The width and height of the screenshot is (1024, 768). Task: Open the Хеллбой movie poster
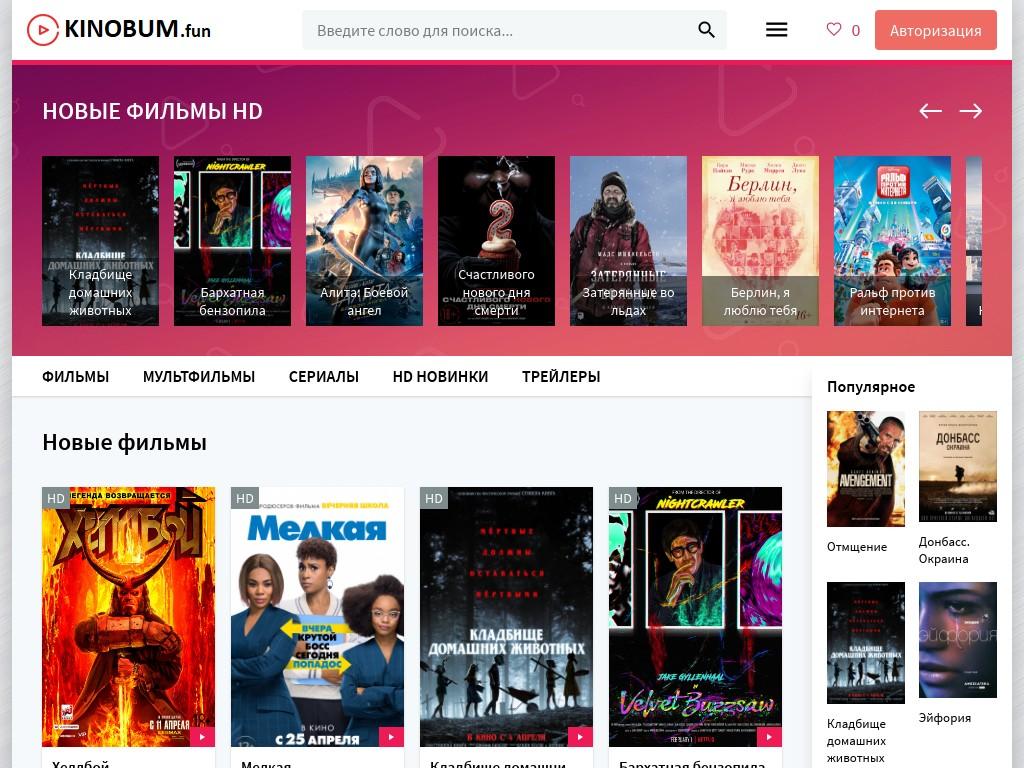click(129, 616)
